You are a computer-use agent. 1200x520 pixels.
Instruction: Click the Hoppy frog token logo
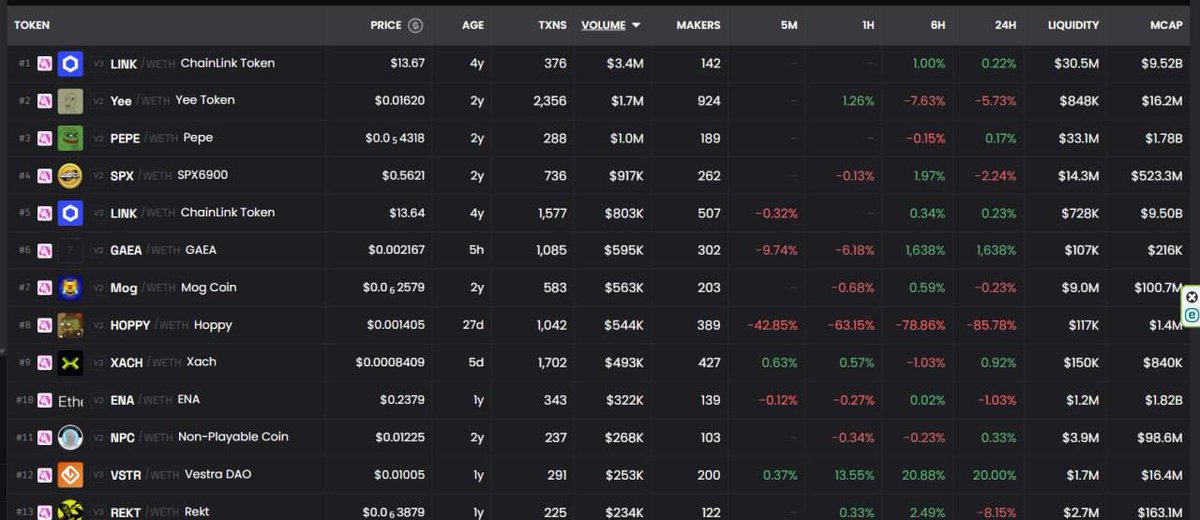click(70, 325)
